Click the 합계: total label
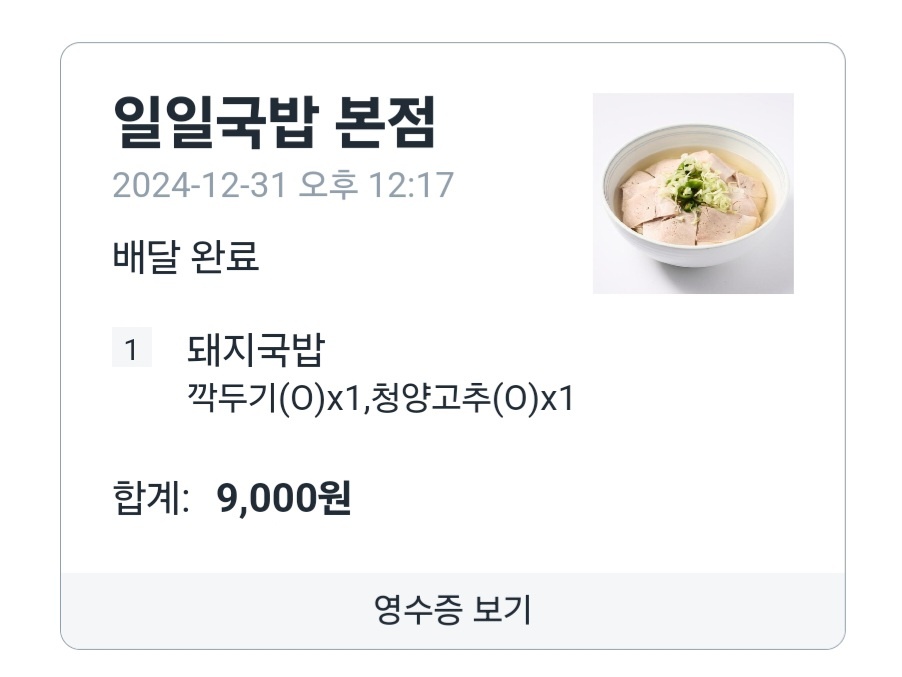Viewport: 902px width, 677px height. coord(151,498)
